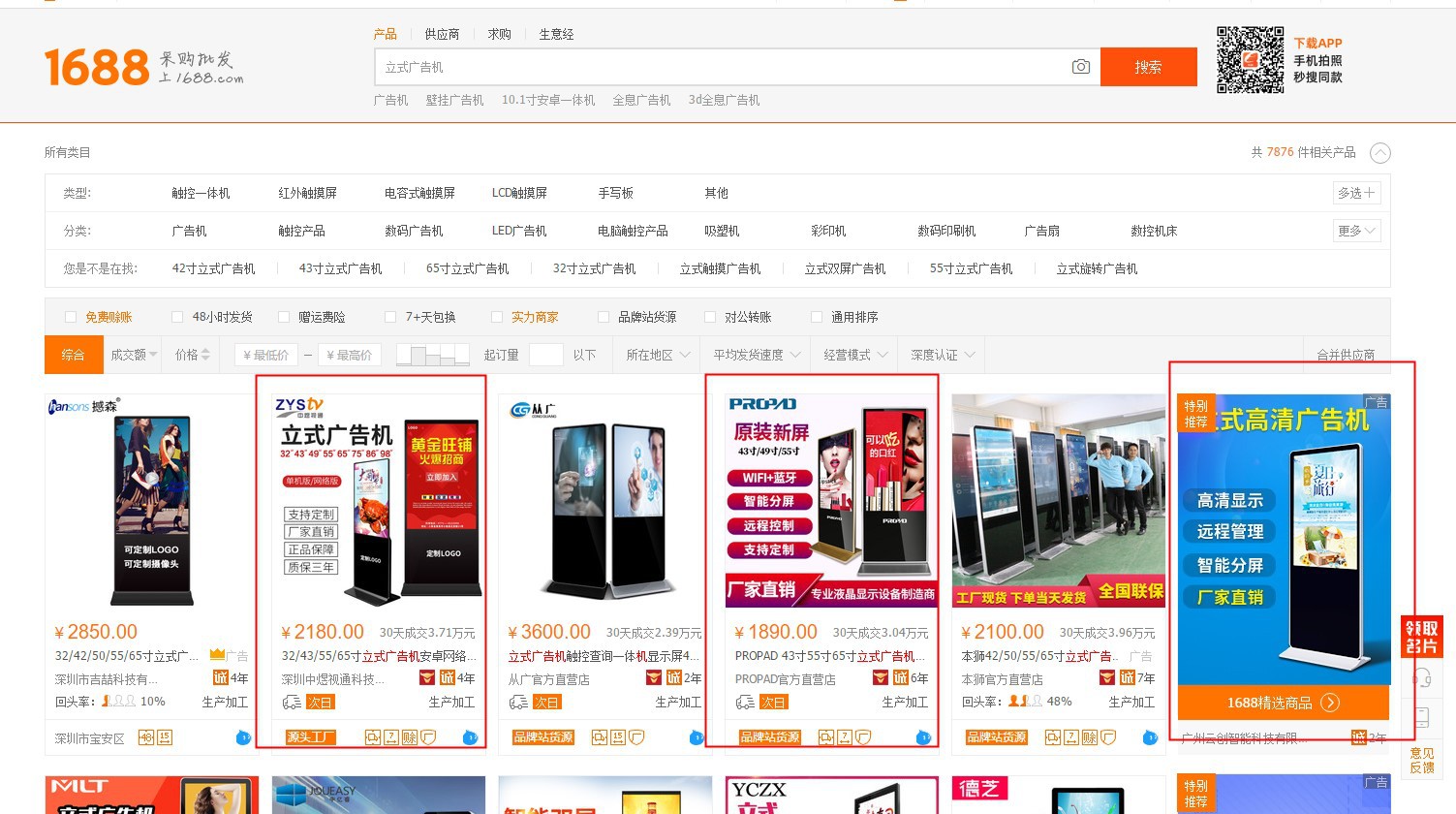The height and width of the screenshot is (814, 1456).
Task: Click the 合并供应商 option
Action: [1346, 355]
